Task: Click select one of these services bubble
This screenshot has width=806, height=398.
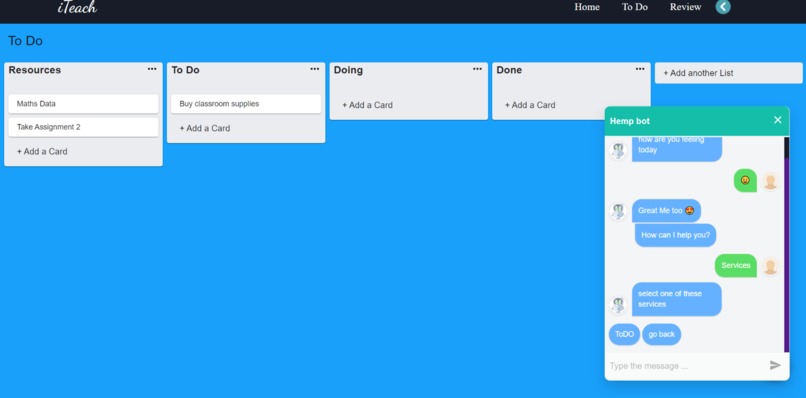Action: click(x=676, y=299)
